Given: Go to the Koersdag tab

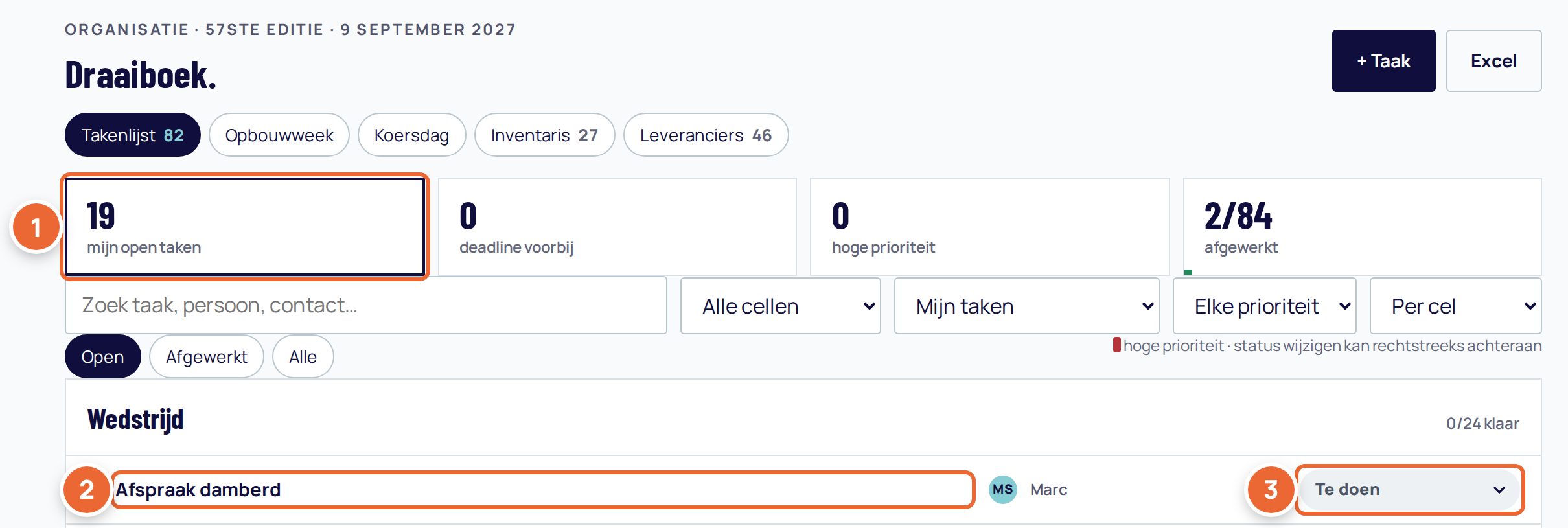Looking at the screenshot, I should (x=411, y=135).
